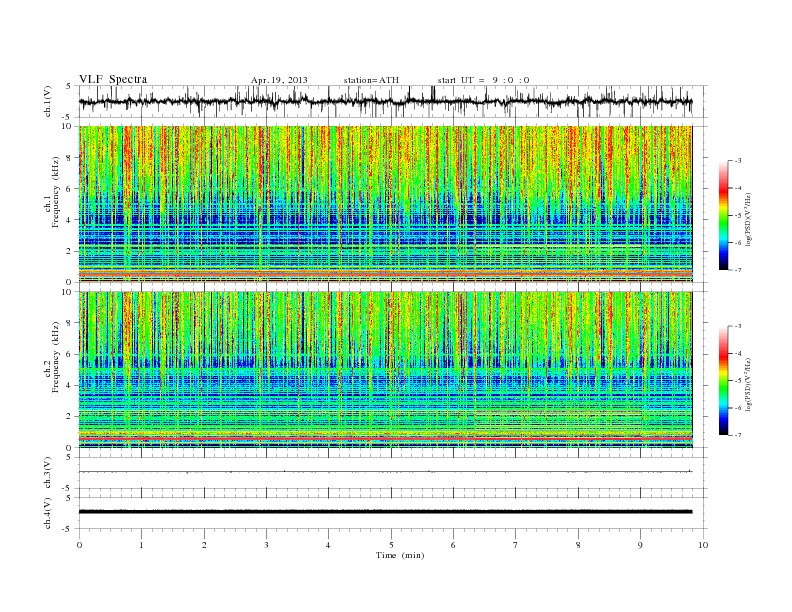
Task: Click the 'station=ATH' label
Action: click(371, 80)
